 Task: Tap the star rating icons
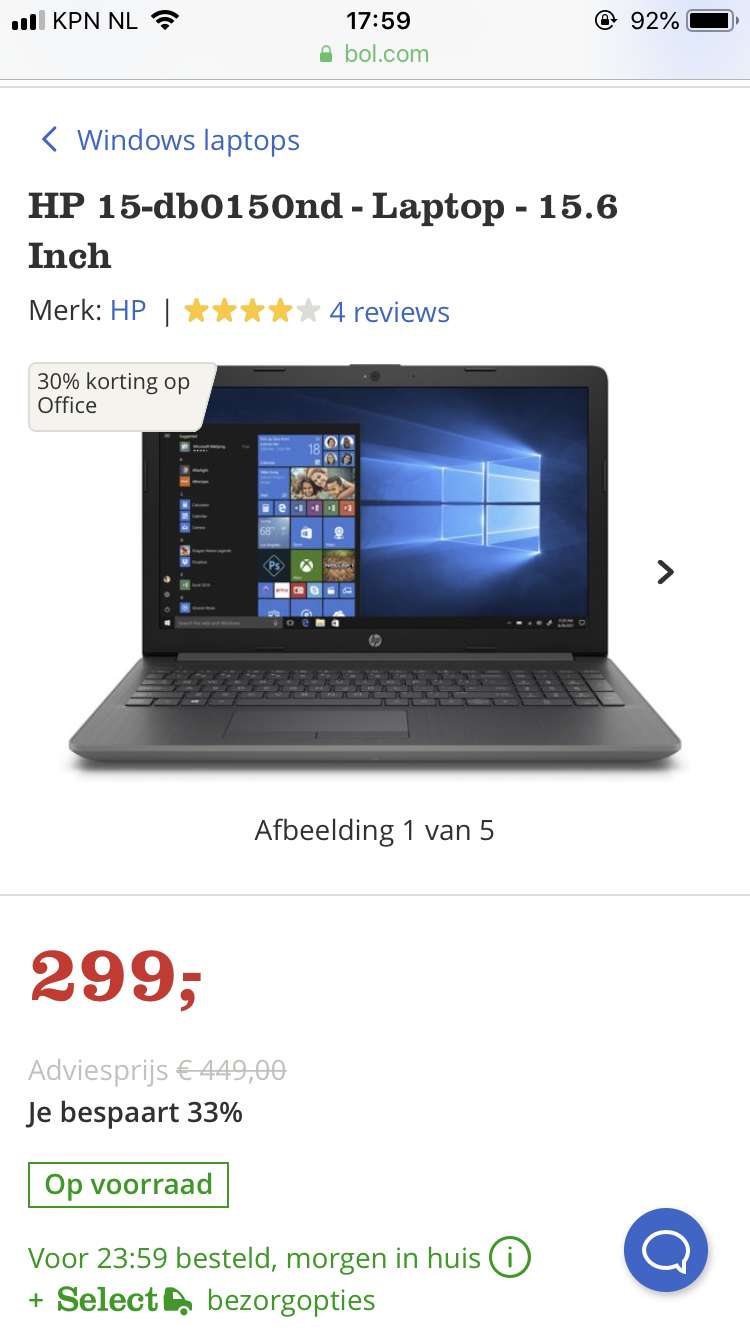[x=252, y=312]
